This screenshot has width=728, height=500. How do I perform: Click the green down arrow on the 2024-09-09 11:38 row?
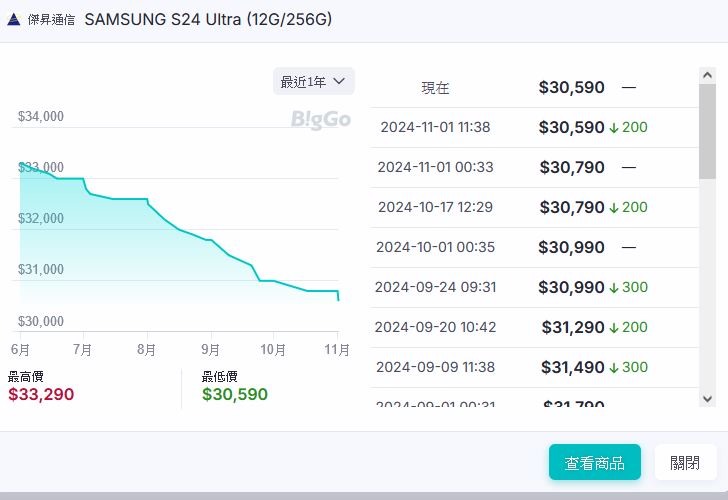[x=614, y=368]
